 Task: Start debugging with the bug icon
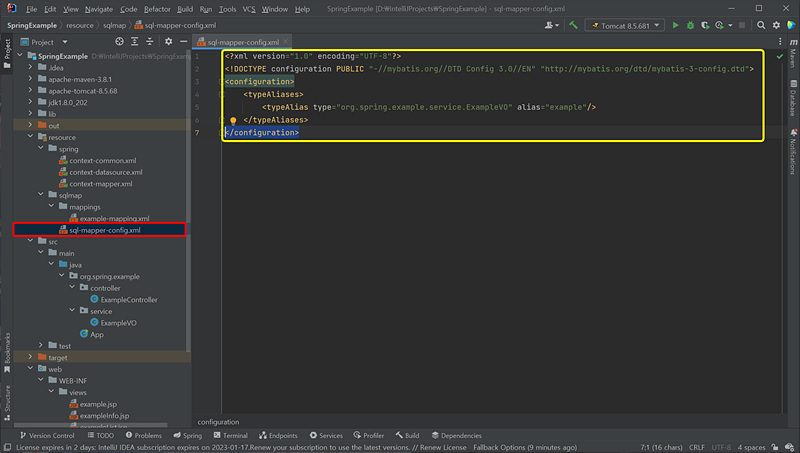click(690, 25)
